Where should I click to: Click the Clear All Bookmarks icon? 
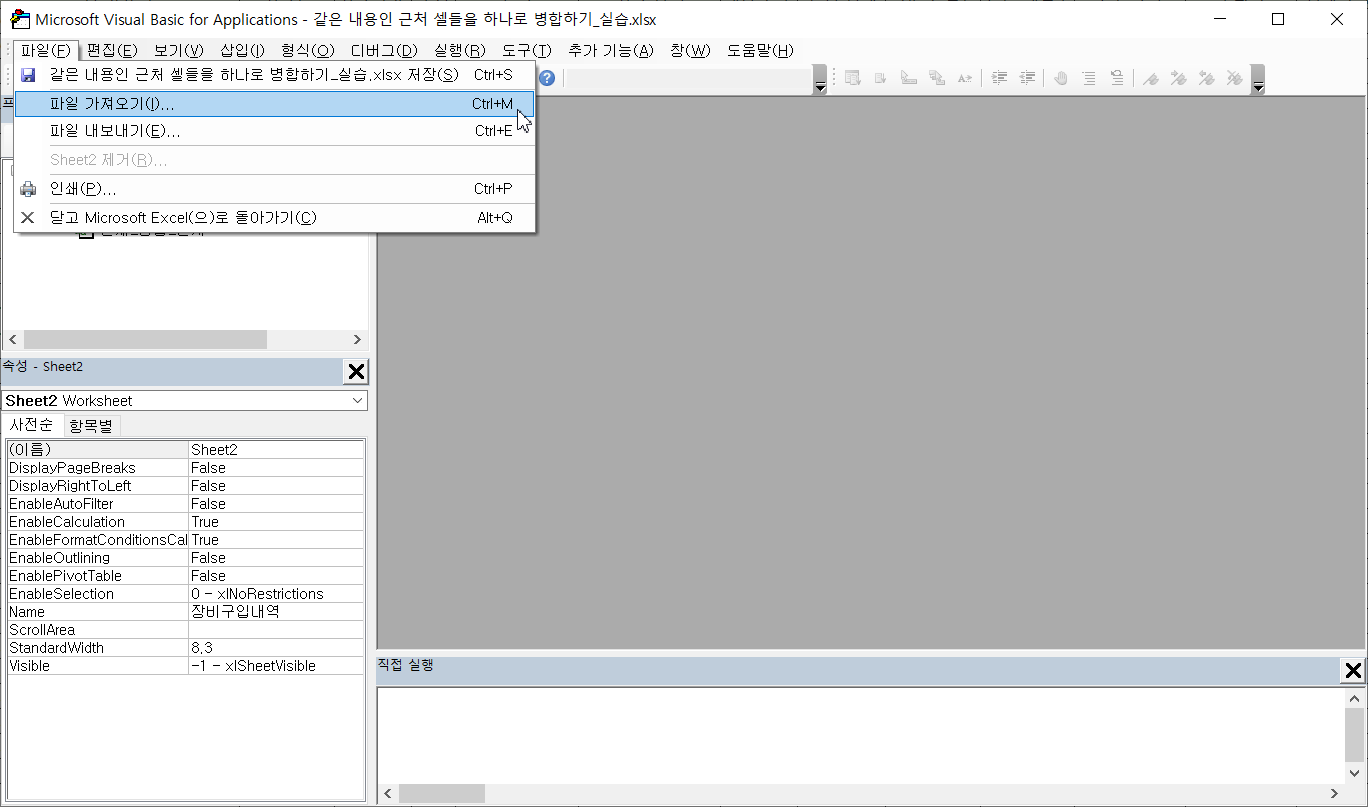(x=1235, y=78)
